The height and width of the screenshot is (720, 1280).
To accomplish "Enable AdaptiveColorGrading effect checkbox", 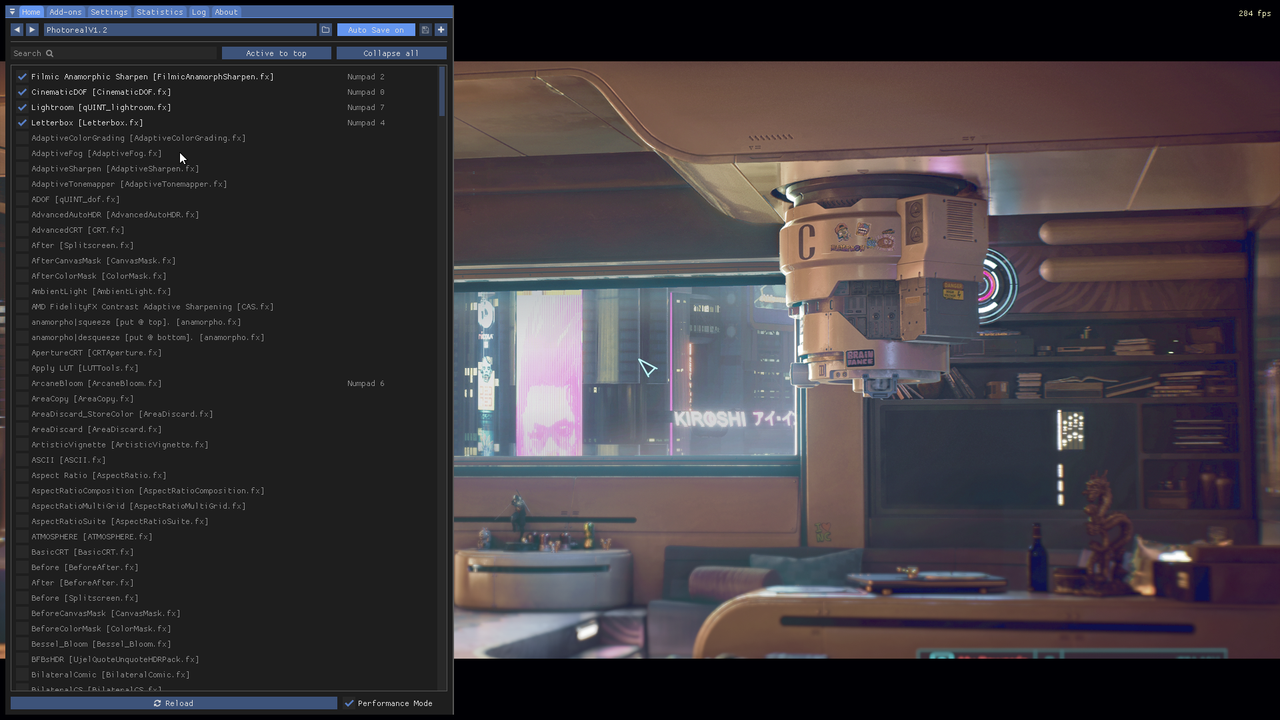I will [22, 138].
